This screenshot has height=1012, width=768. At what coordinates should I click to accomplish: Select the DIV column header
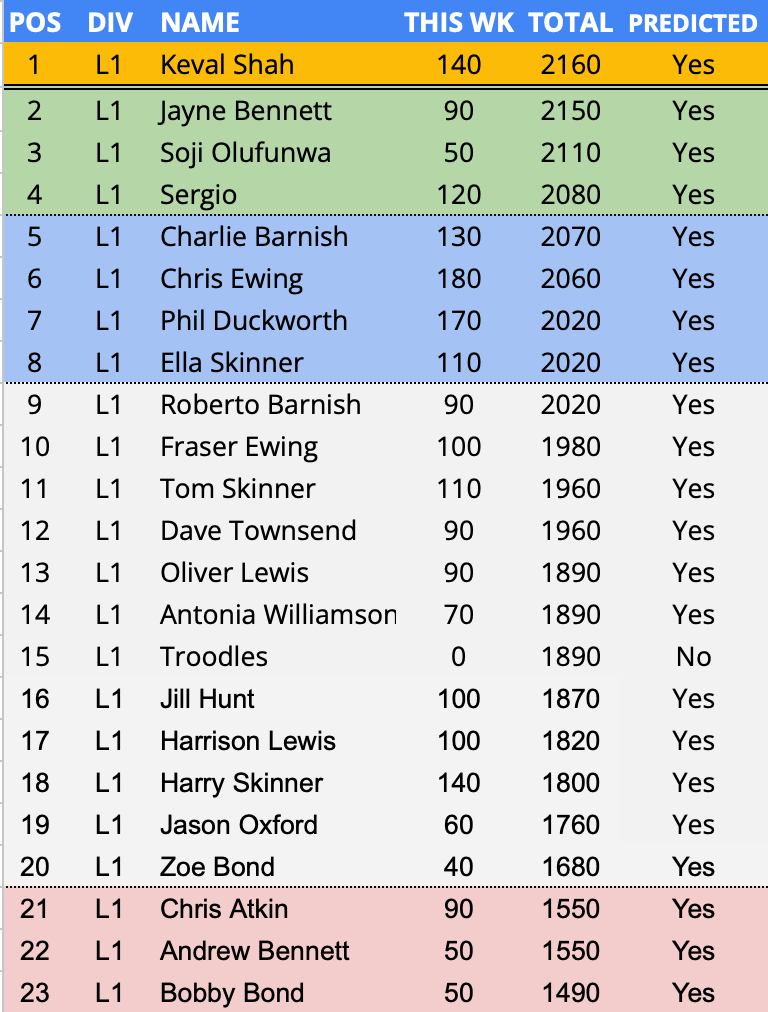(x=109, y=23)
